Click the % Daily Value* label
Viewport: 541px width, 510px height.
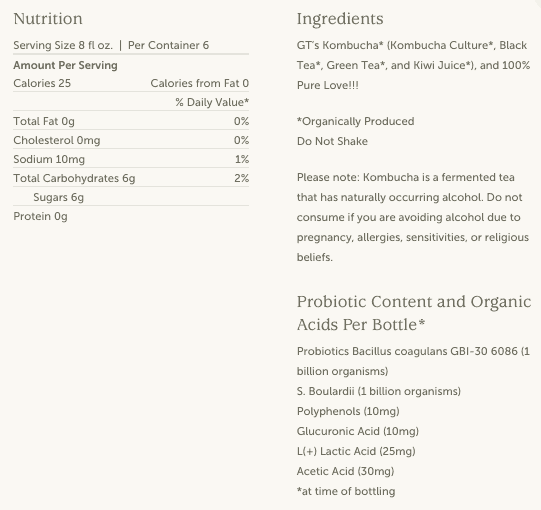212,102
